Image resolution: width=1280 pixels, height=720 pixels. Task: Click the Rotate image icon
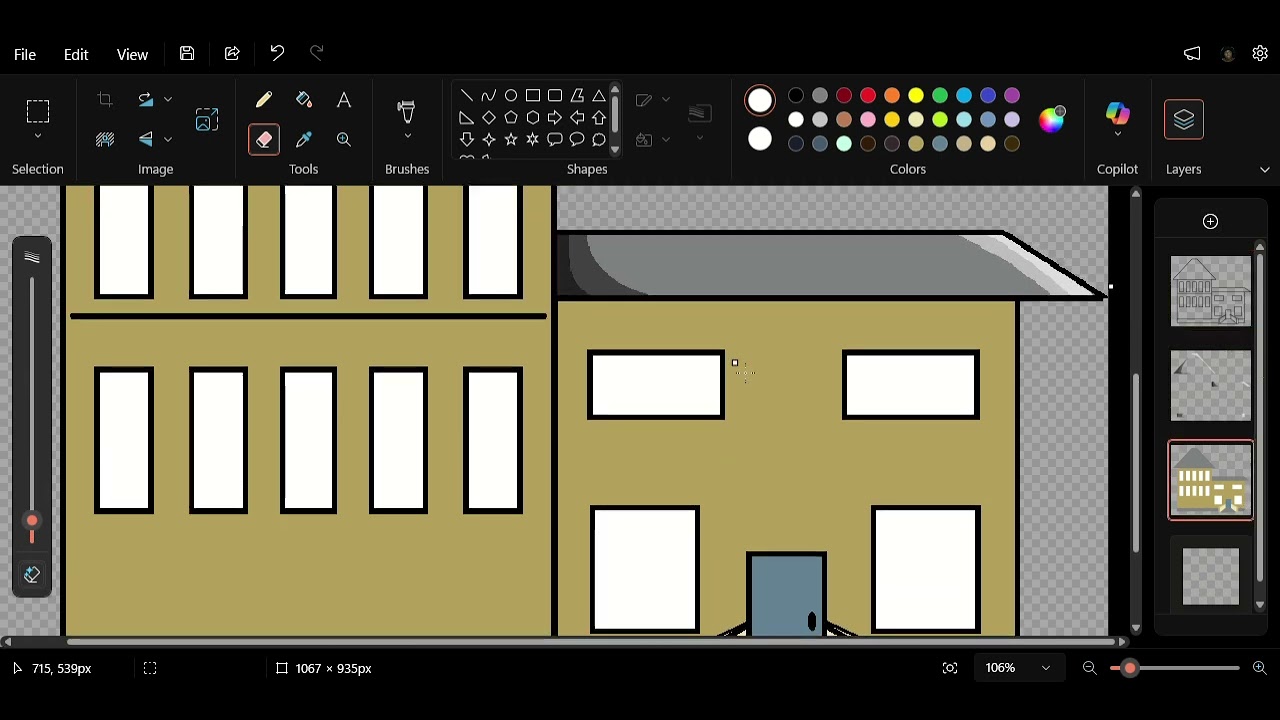[x=146, y=100]
